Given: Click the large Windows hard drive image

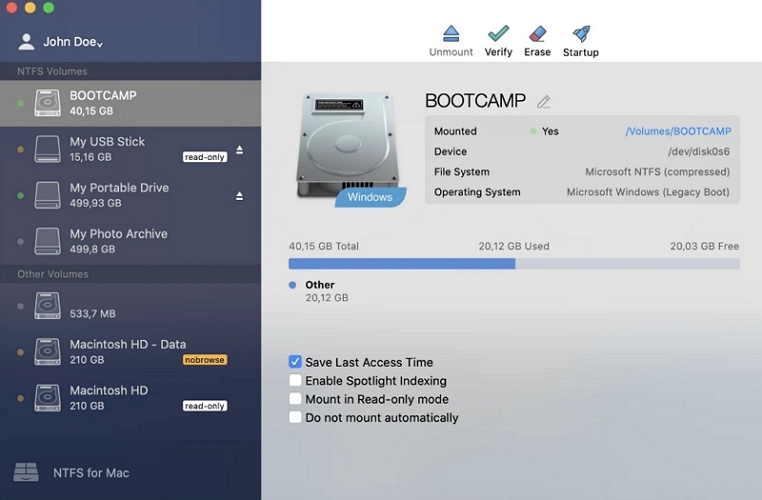Looking at the screenshot, I should tap(347, 146).
